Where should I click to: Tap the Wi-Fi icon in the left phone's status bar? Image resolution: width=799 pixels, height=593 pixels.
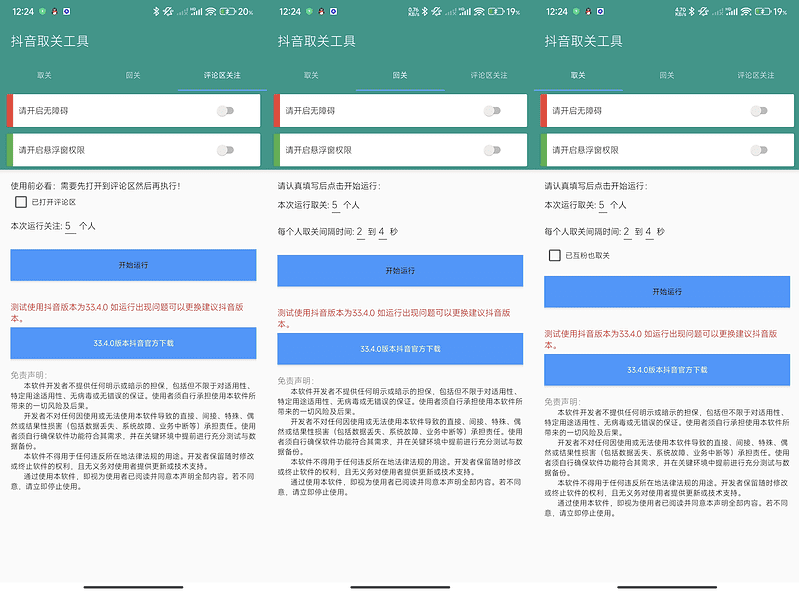click(x=210, y=11)
